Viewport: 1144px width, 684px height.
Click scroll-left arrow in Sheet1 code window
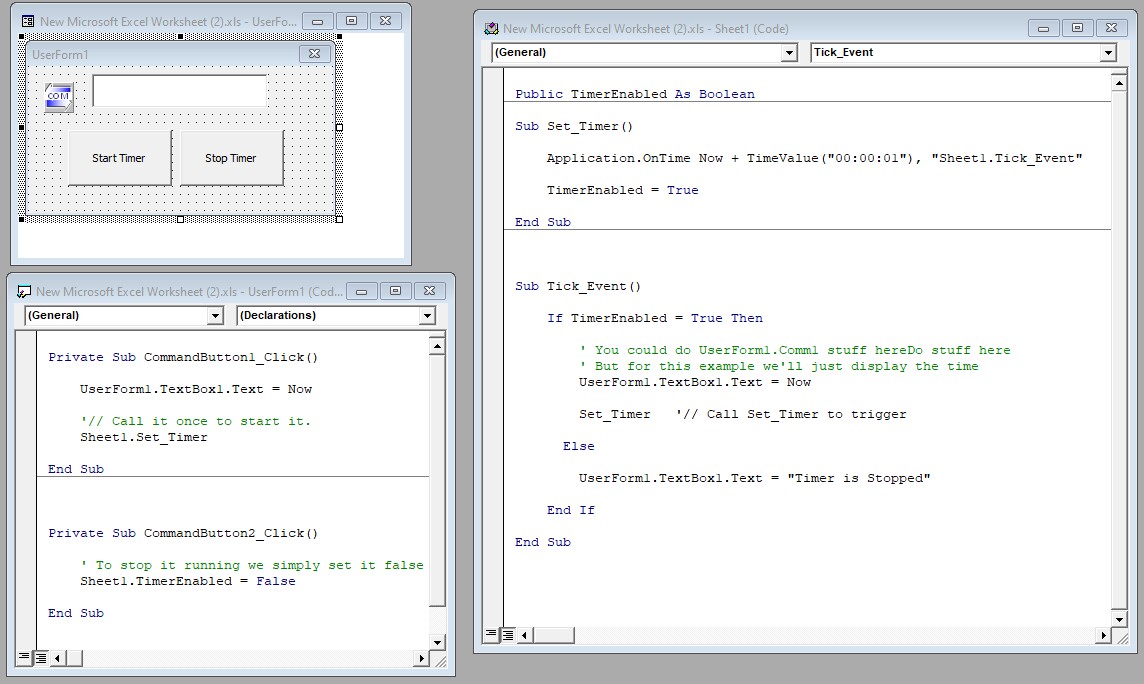coord(524,635)
